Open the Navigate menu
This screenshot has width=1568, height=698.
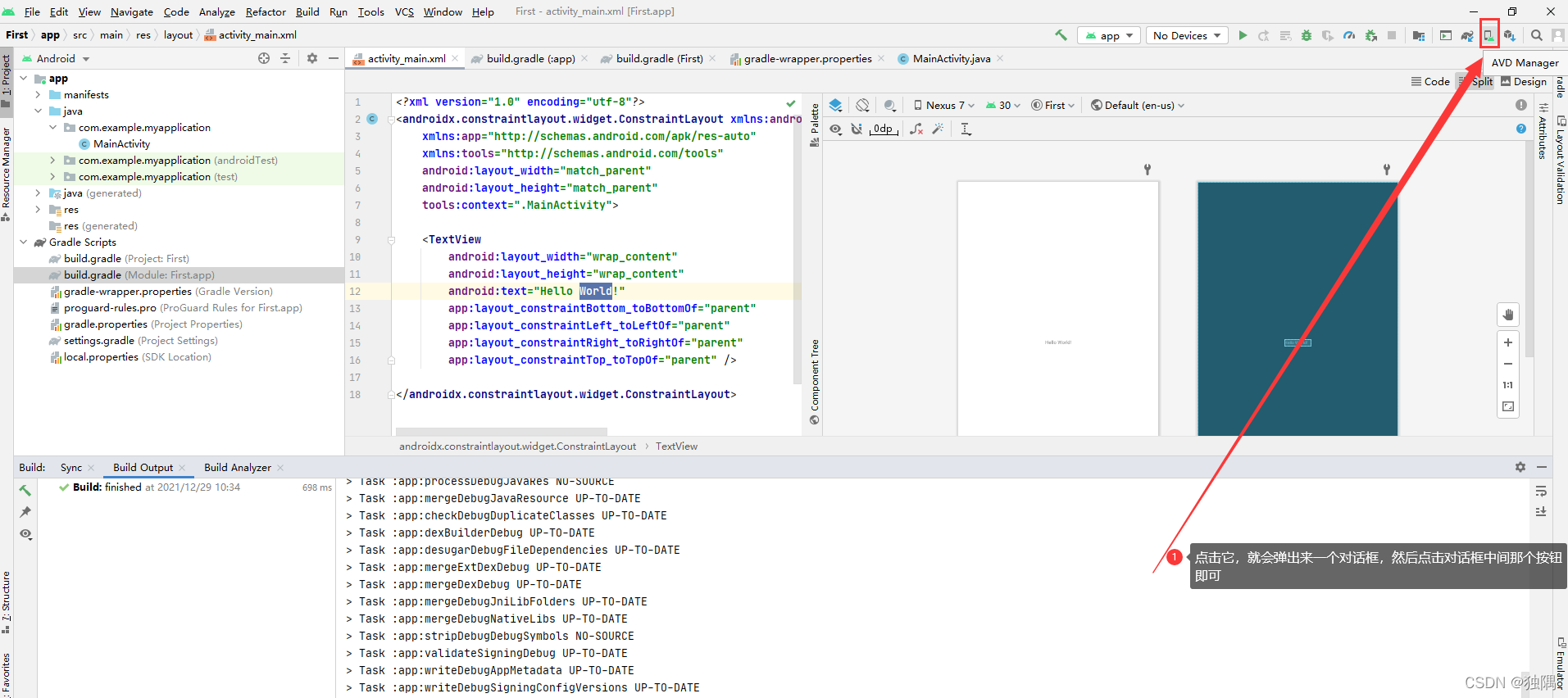point(132,11)
